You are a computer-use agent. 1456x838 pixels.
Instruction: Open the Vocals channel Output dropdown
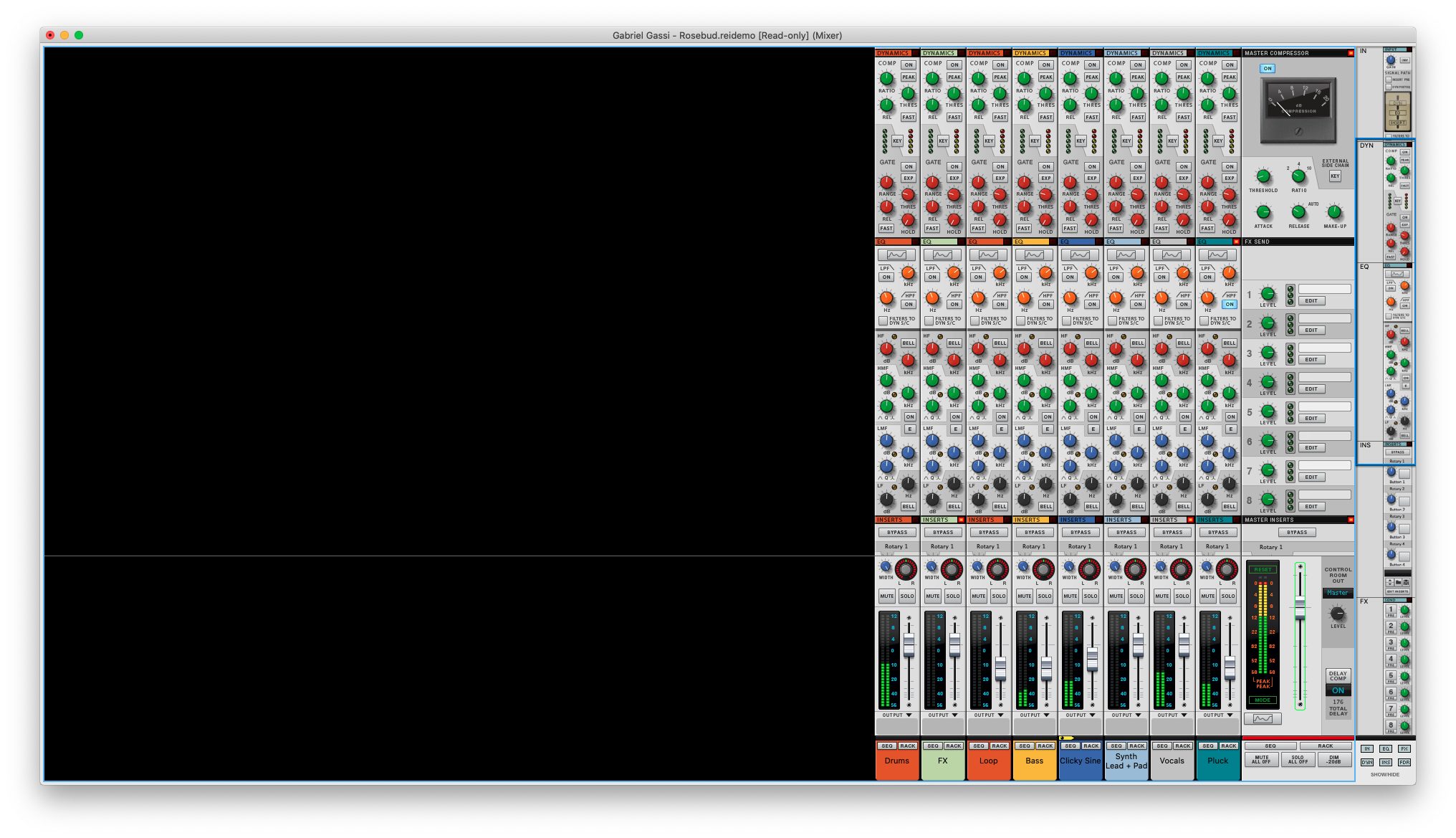[1172, 715]
